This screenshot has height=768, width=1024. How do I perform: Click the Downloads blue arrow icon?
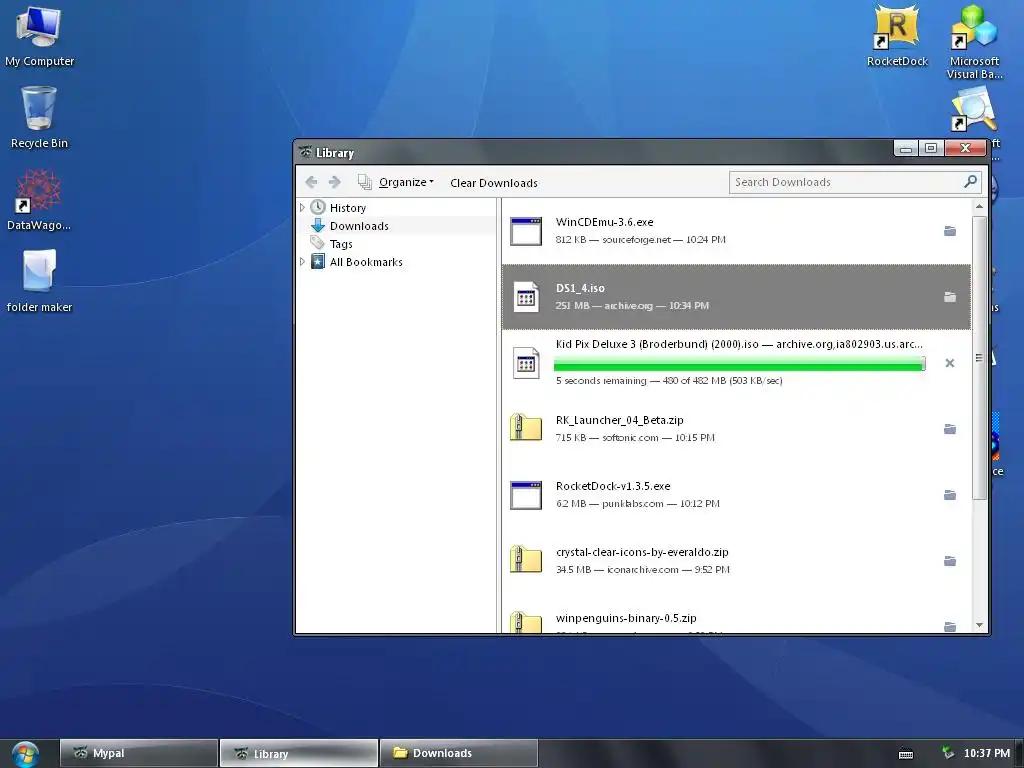coord(318,226)
